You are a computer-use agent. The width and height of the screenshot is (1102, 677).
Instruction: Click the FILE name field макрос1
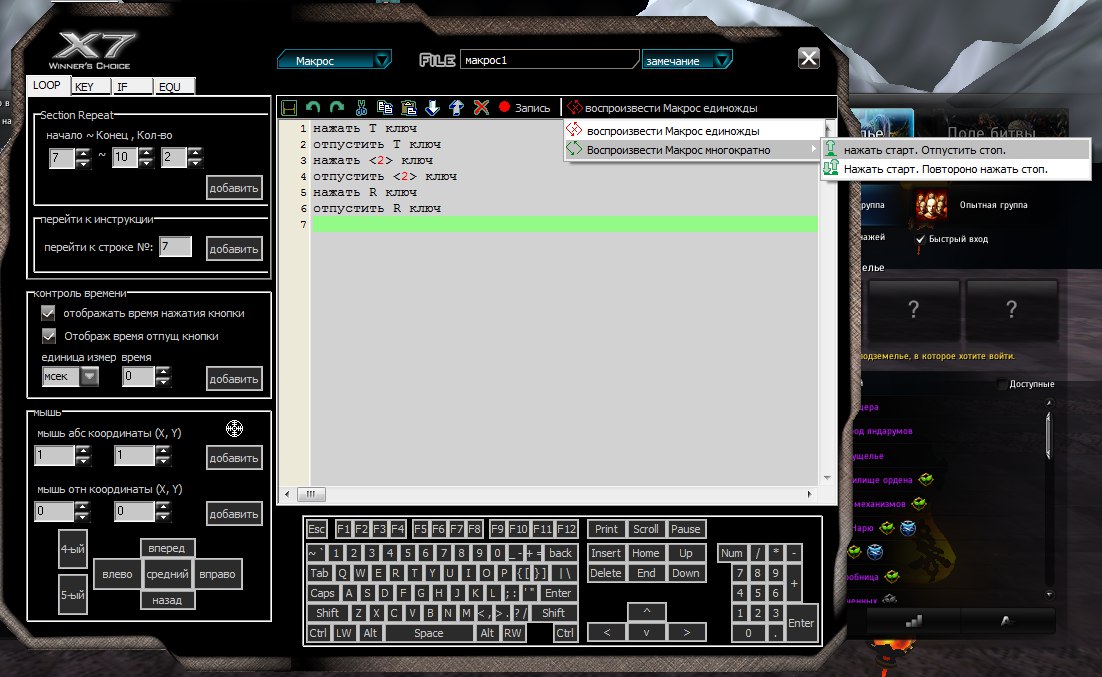coord(549,61)
